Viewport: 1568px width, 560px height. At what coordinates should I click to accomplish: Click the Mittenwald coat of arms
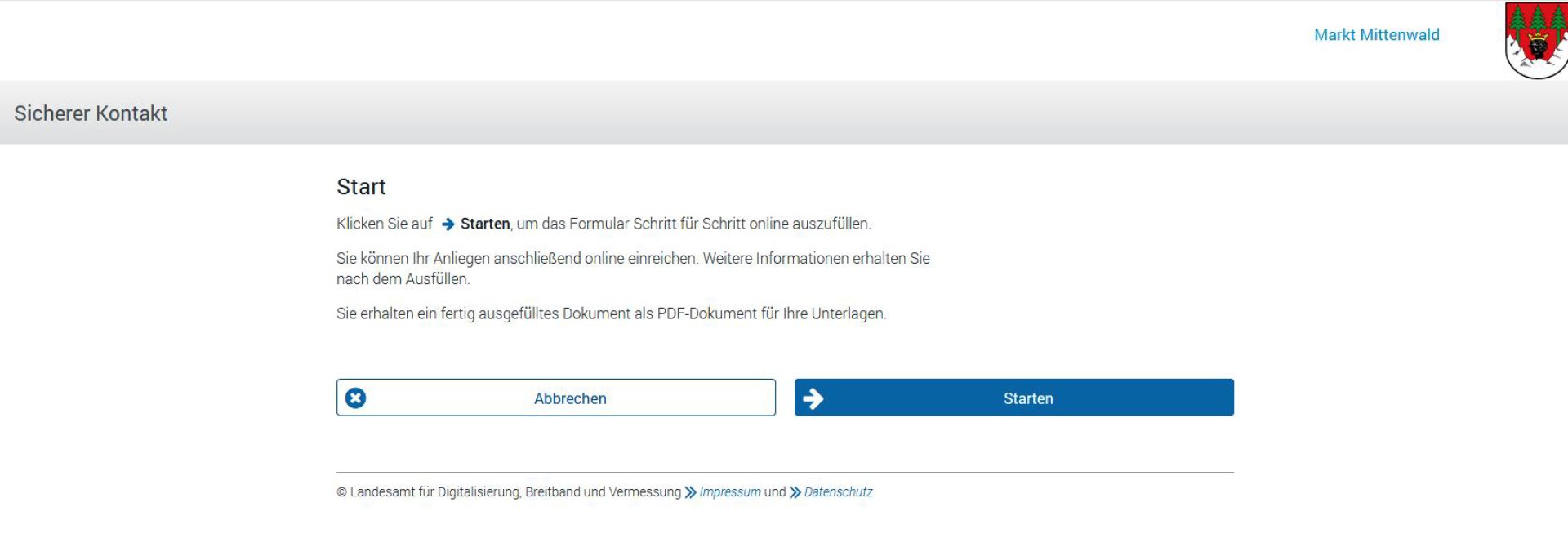(1536, 40)
